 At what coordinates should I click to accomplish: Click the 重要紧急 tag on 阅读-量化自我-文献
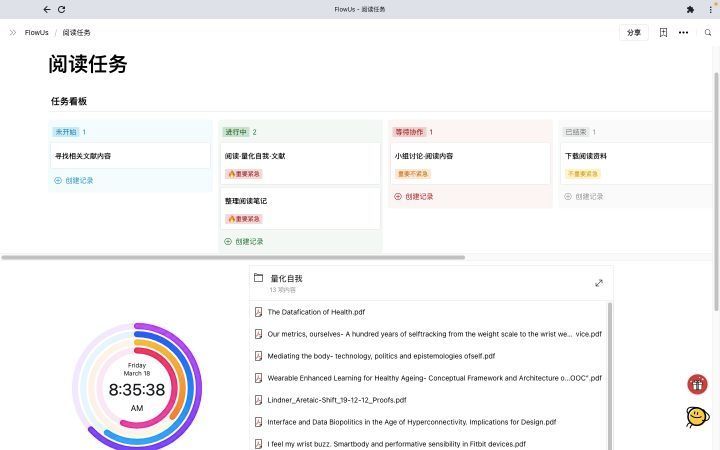[x=244, y=174]
